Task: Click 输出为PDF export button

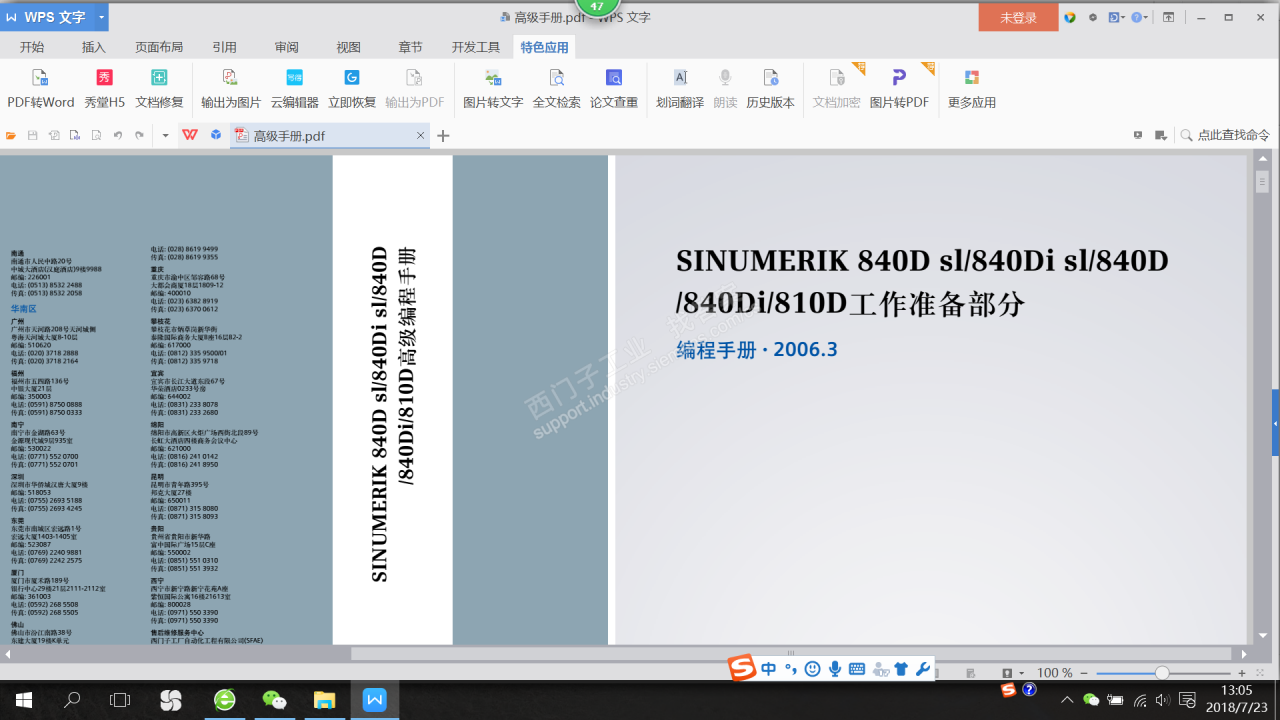Action: click(x=415, y=89)
